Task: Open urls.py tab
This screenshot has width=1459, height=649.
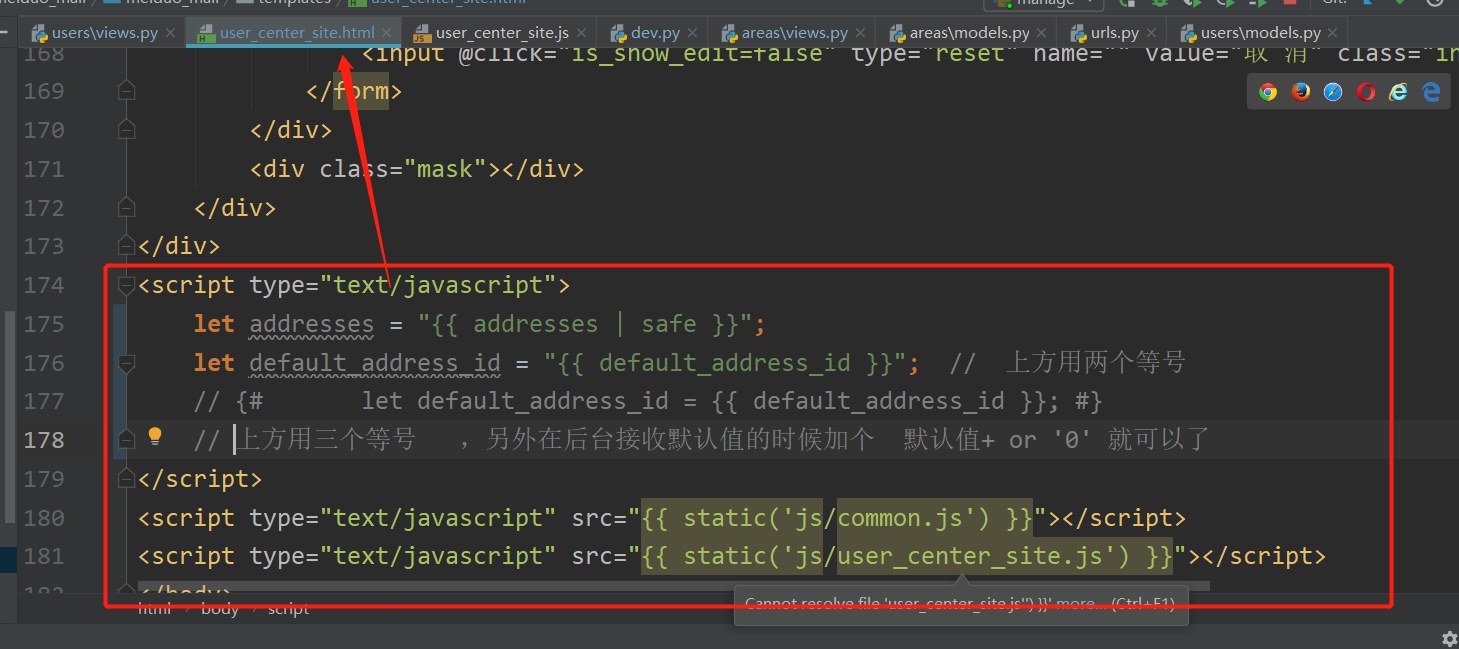Action: point(1114,33)
